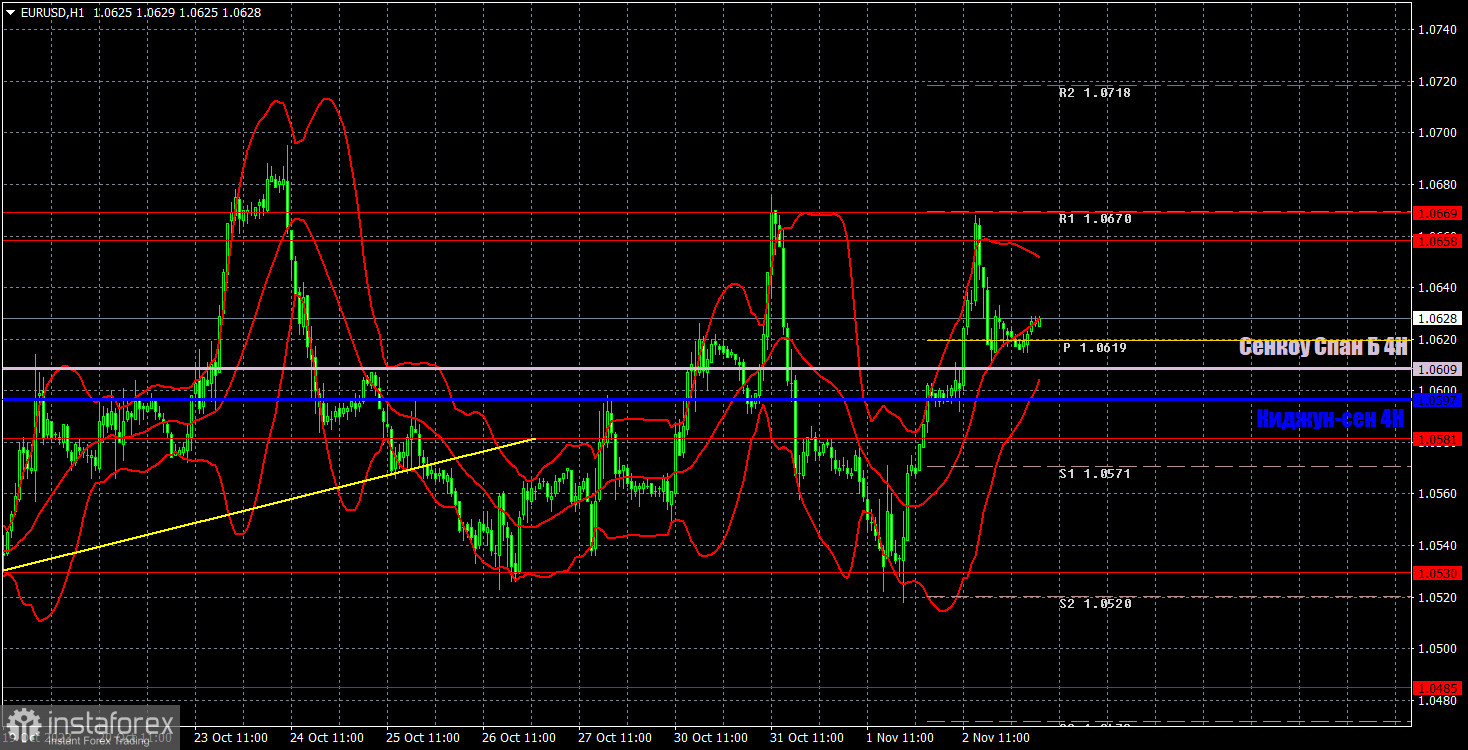The width and height of the screenshot is (1468, 750).
Task: Click the 1.0680 price axis label
Action: coord(1438,184)
